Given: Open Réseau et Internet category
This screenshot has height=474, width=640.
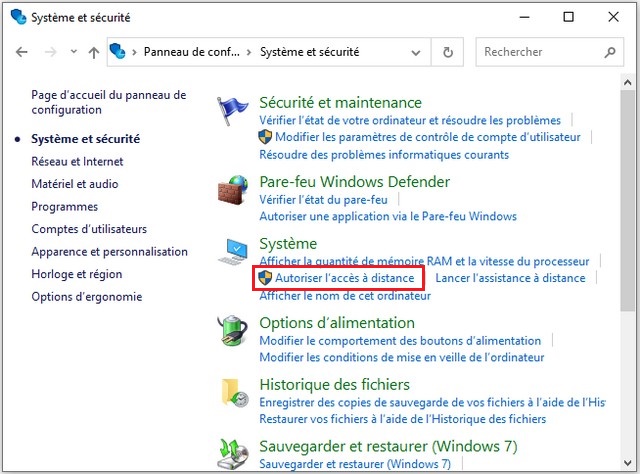Looking at the screenshot, I should 77,162.
